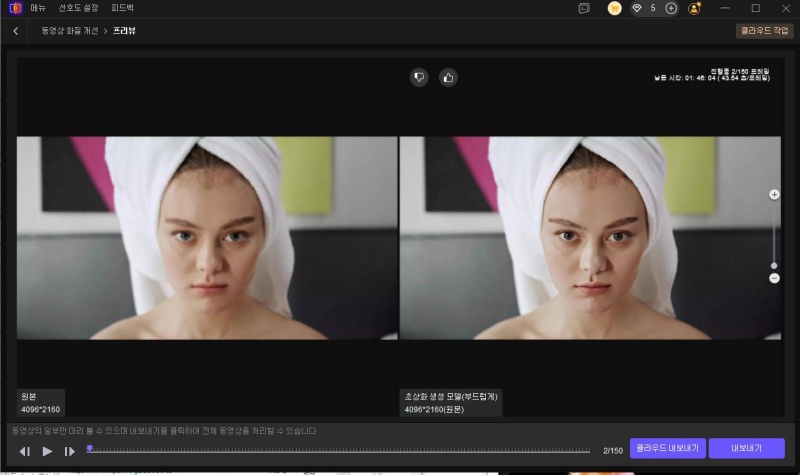This screenshot has width=800, height=475.
Task: Open the 메뉴 menu
Action: pyautogui.click(x=38, y=8)
